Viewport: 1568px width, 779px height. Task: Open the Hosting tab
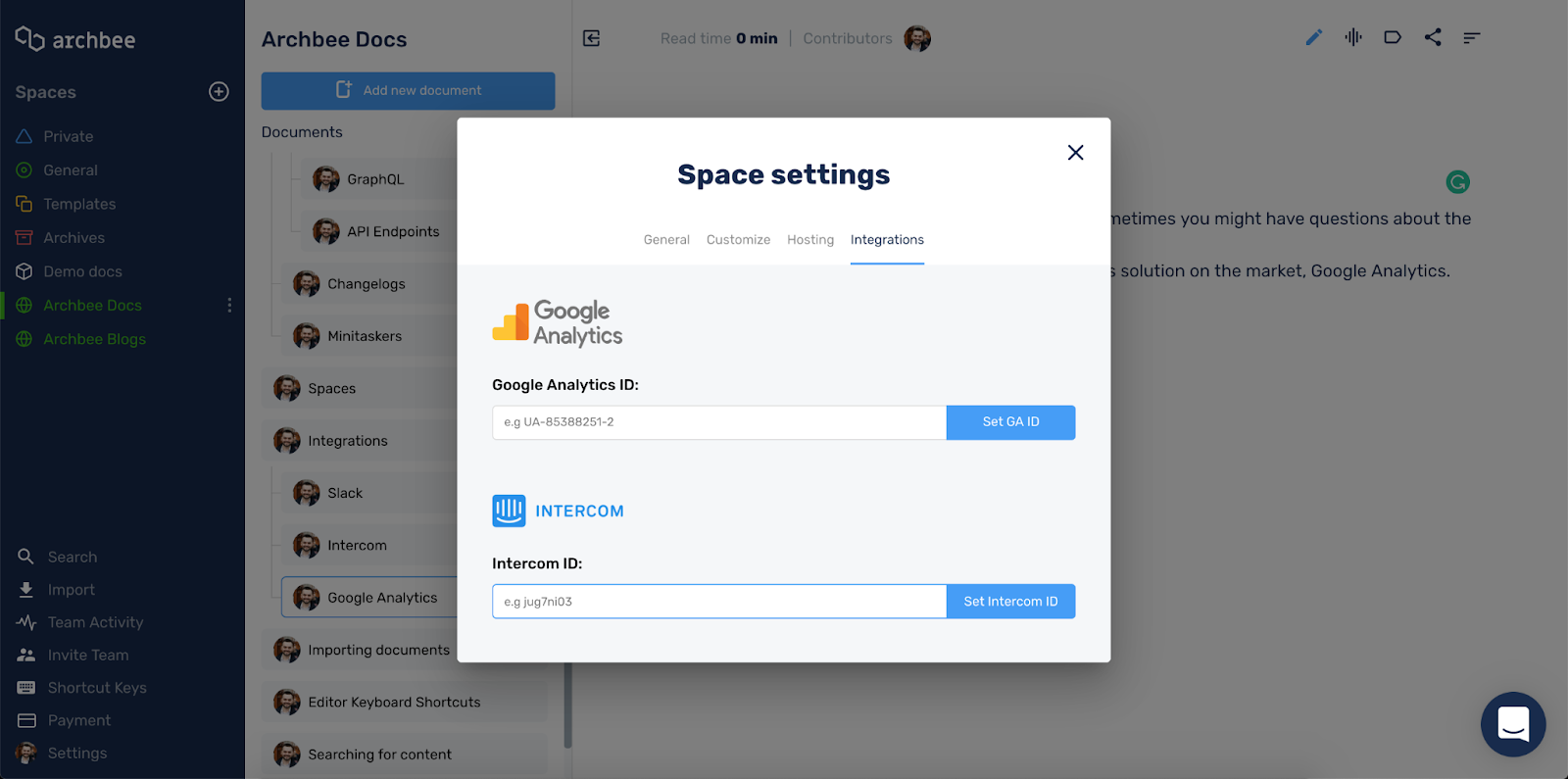(810, 240)
